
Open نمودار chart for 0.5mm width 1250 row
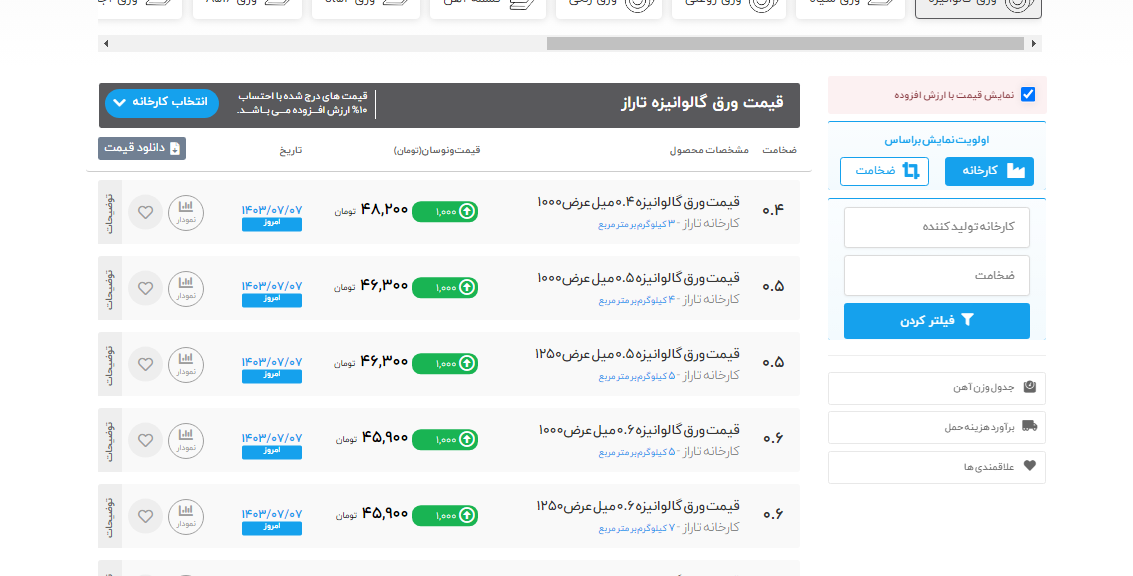click(185, 364)
